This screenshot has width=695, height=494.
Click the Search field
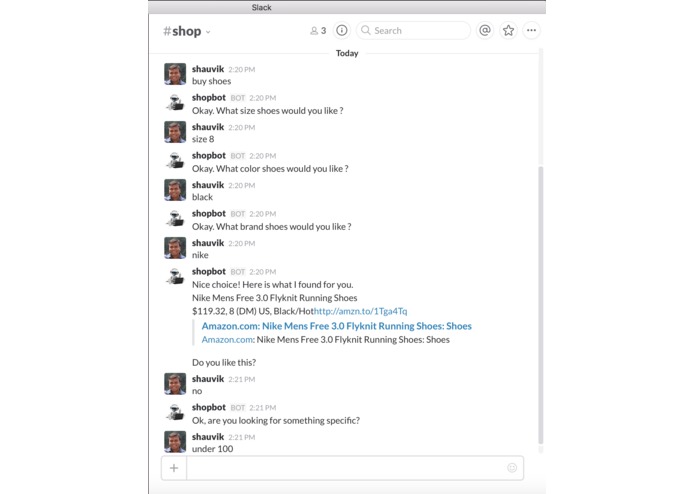click(x=413, y=30)
